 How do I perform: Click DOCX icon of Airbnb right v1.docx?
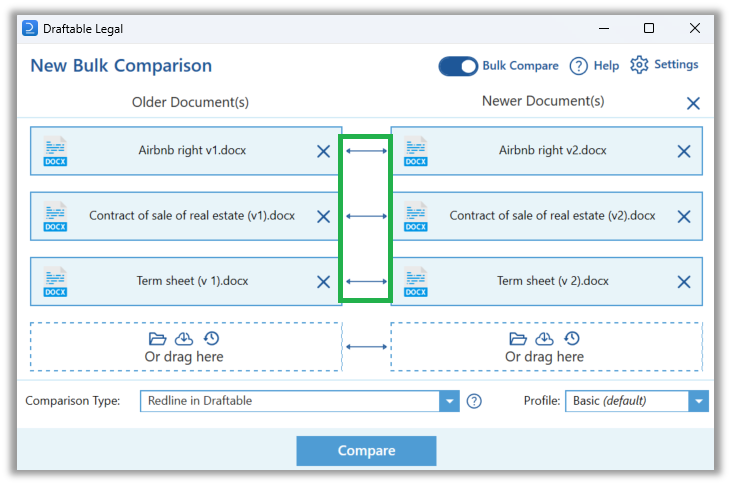pyautogui.click(x=55, y=151)
